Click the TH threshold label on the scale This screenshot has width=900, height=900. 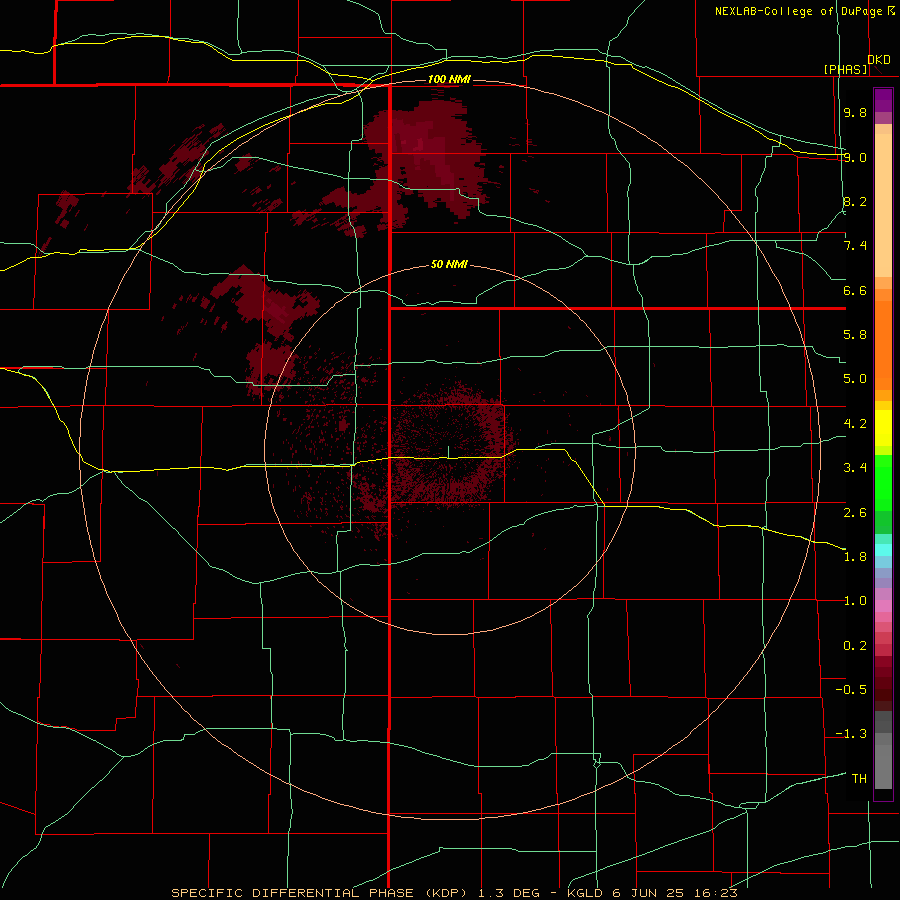[859, 779]
